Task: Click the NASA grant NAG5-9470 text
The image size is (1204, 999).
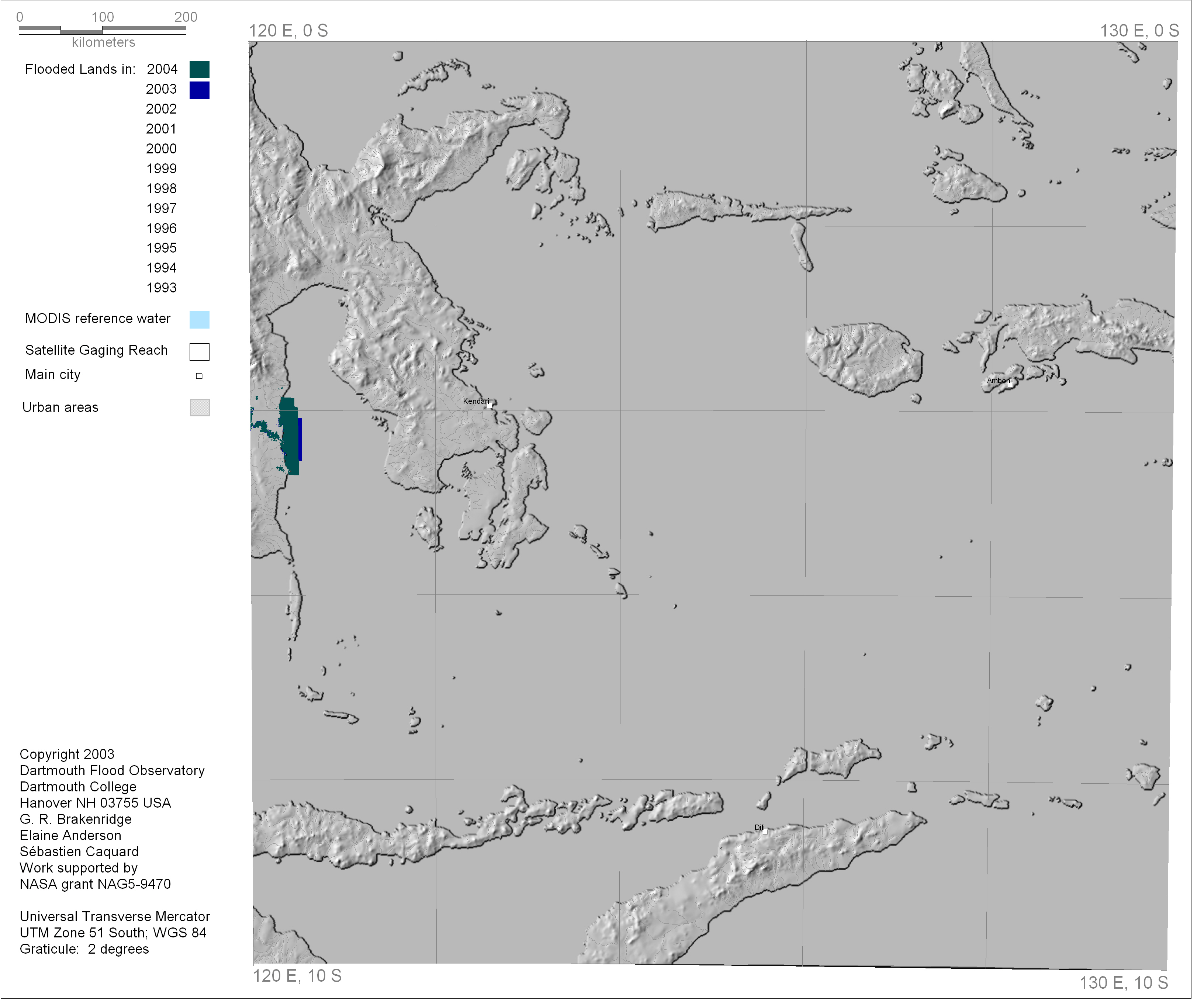Action: tap(95, 884)
